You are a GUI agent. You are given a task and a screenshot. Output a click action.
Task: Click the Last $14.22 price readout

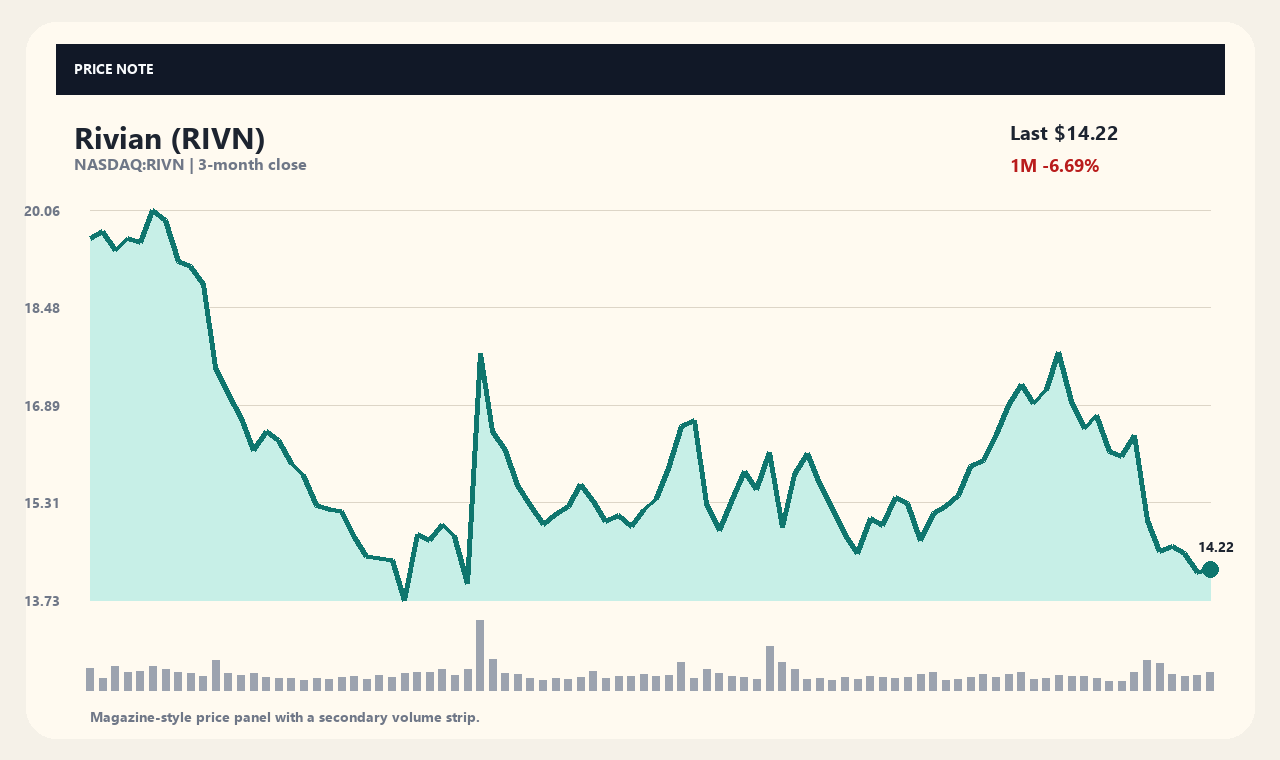coord(1064,134)
